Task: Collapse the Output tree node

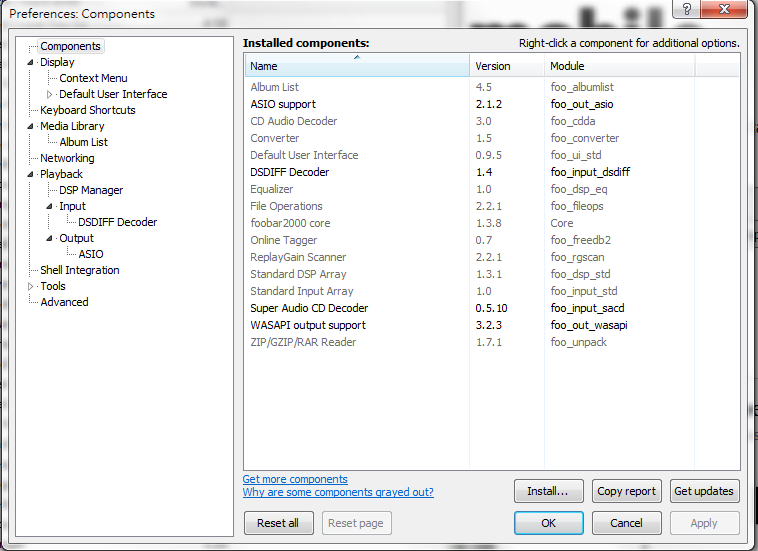Action: pyautogui.click(x=49, y=238)
